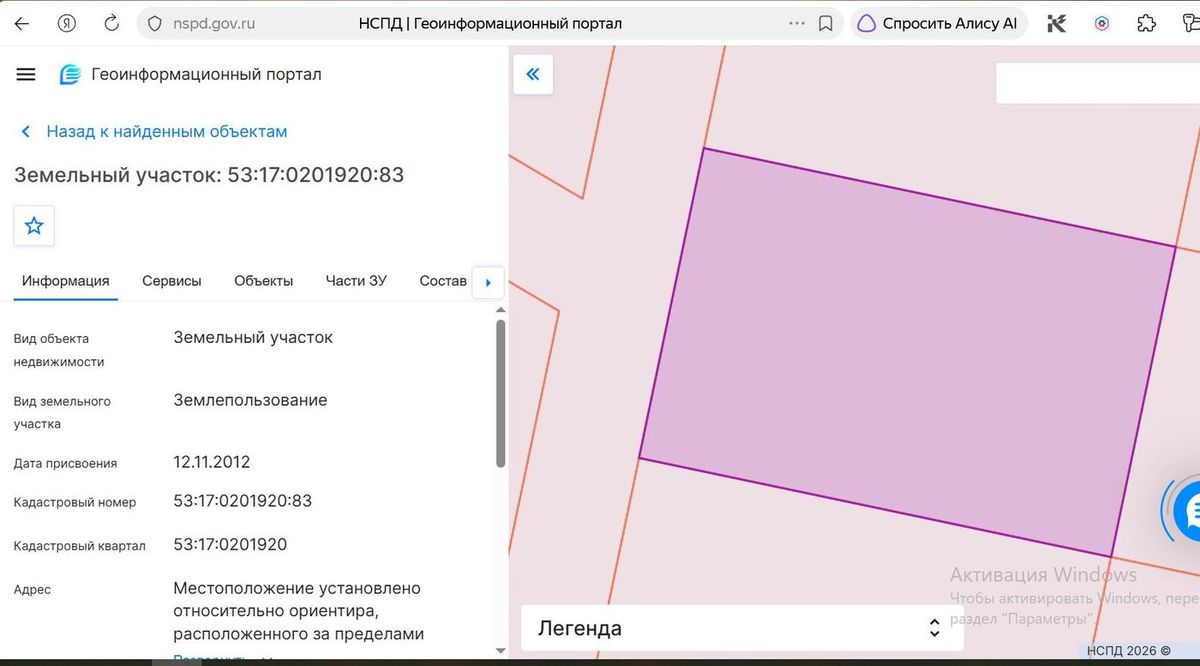Bookmark this page in the address bar
The width and height of the screenshot is (1200, 666).
826,23
